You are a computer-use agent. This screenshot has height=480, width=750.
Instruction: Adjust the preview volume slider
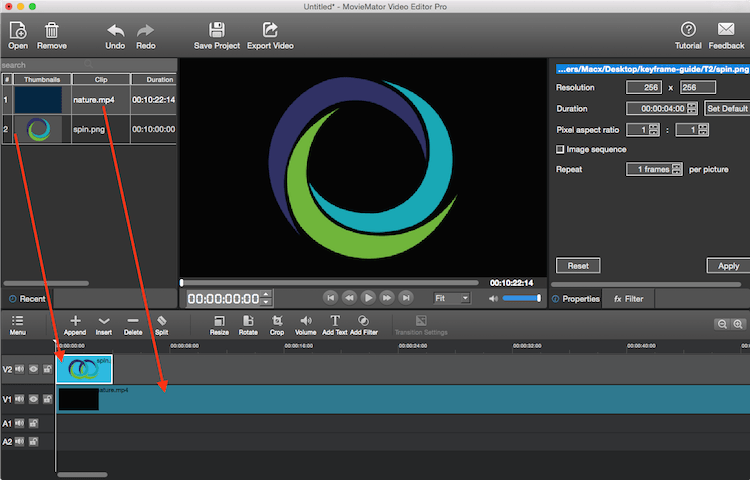click(x=521, y=298)
